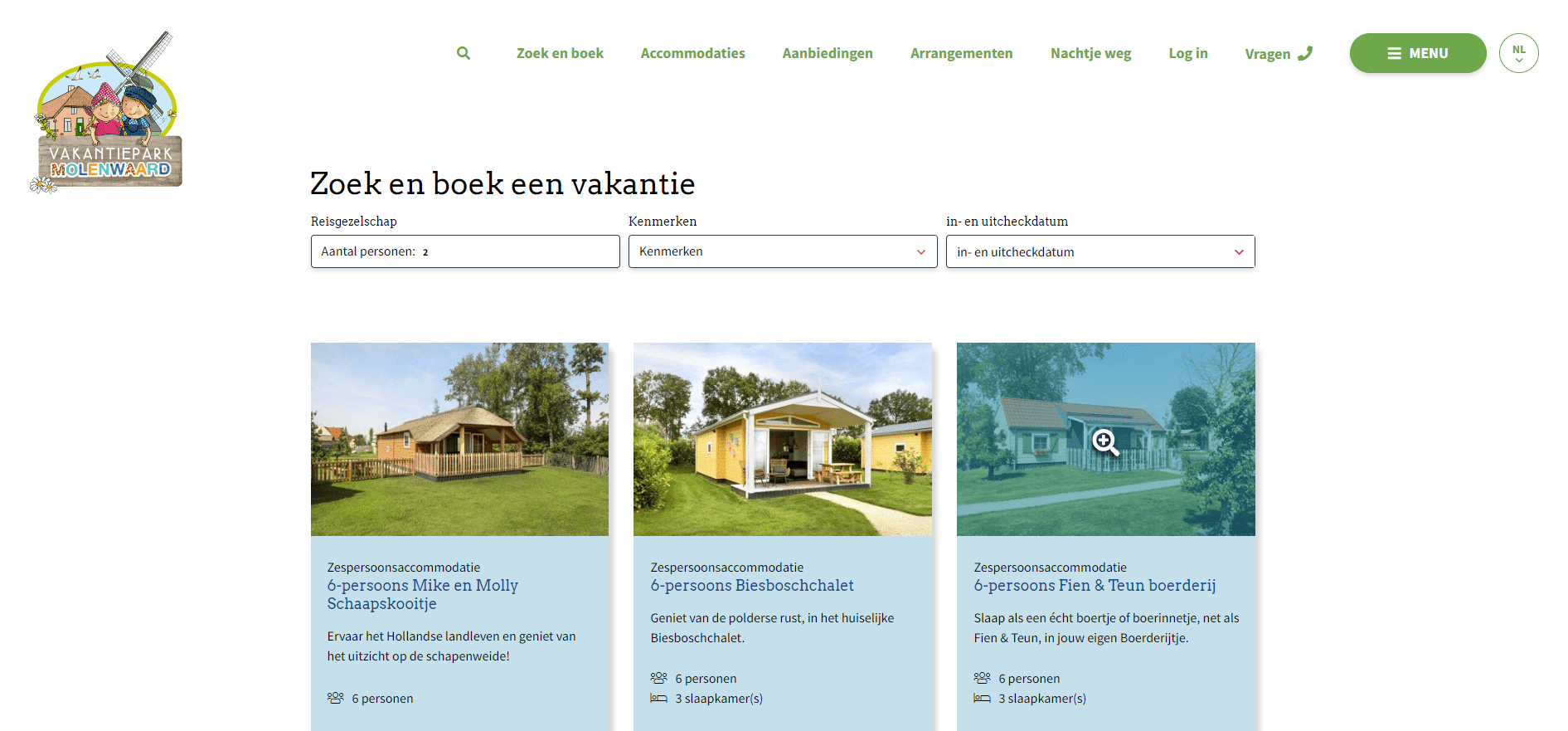The image size is (1568, 731).
Task: Open 6-persoons Biesboschchalet title link
Action: [x=751, y=586]
